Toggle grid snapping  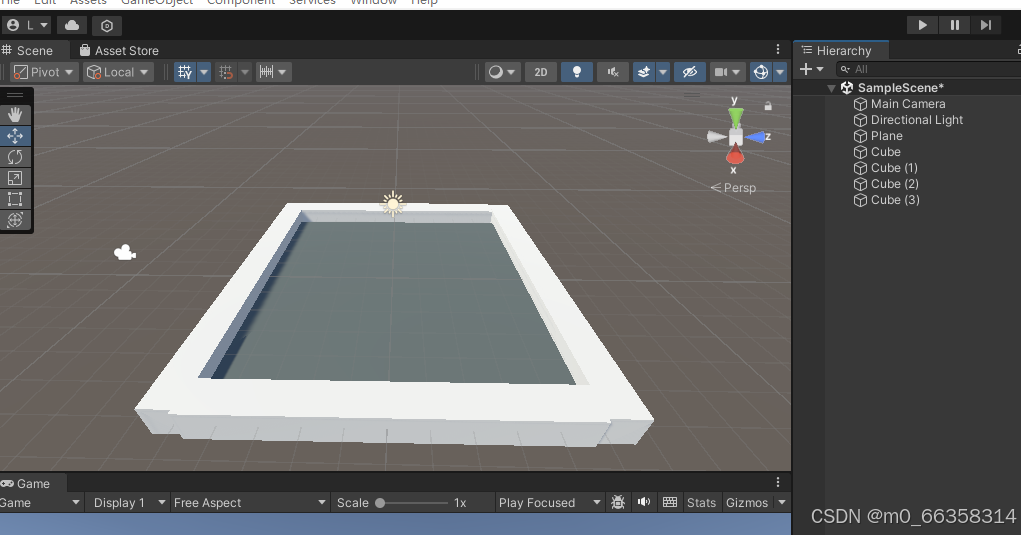[226, 72]
